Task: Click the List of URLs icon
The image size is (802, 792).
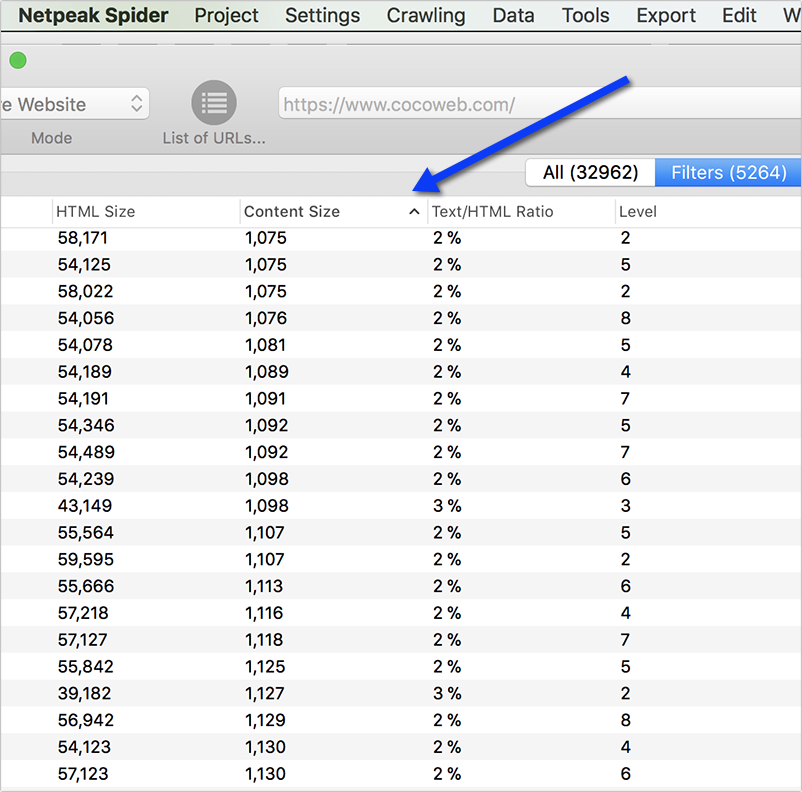Action: 213,103
